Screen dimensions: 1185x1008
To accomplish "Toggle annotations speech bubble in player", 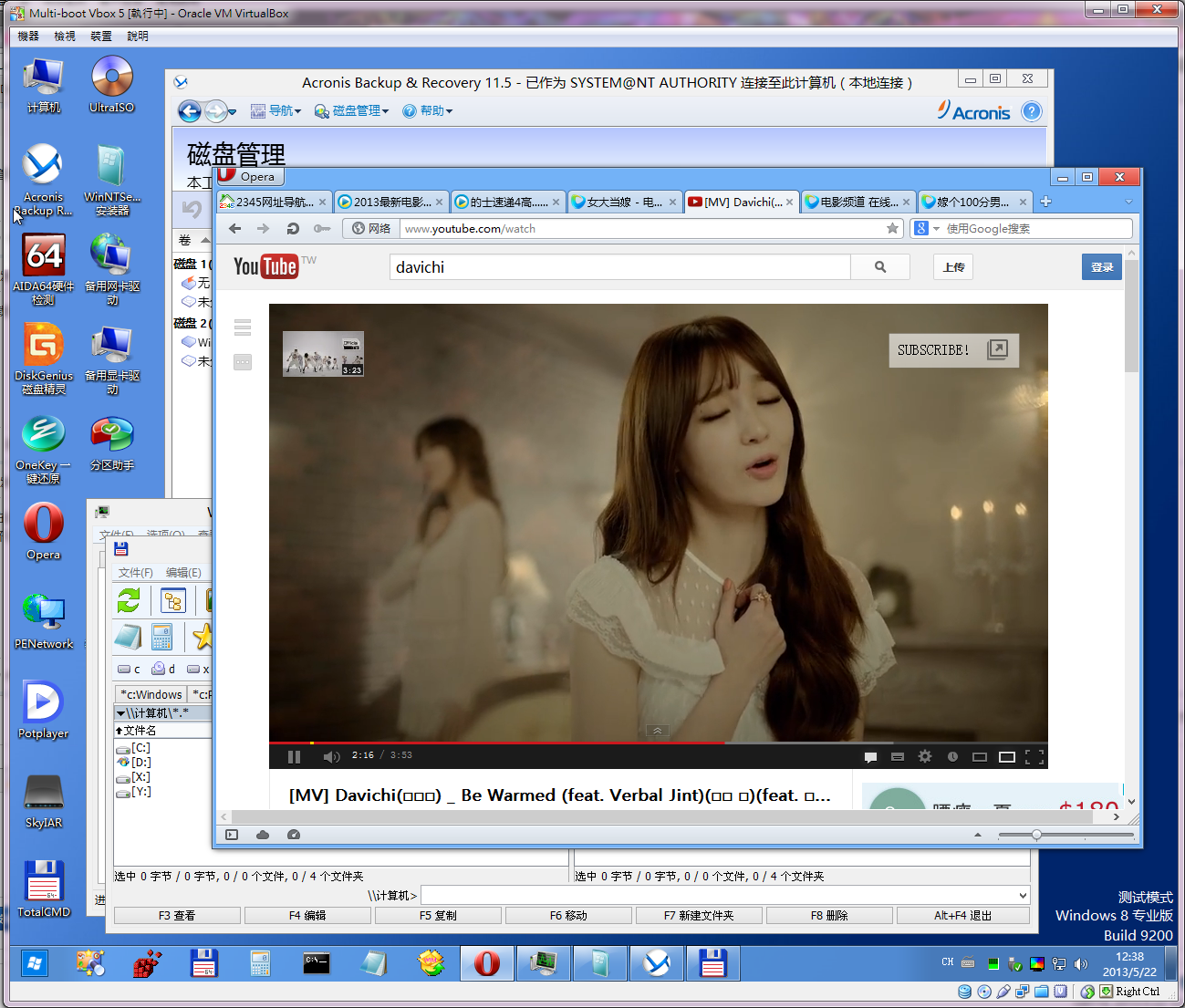I will [870, 756].
